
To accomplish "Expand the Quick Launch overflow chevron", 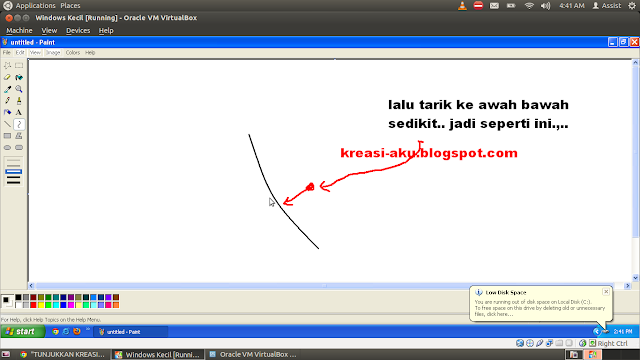I will [88, 329].
